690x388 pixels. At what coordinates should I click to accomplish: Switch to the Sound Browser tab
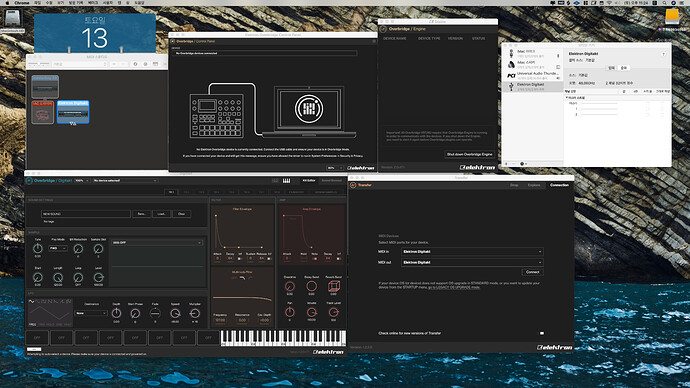click(331, 180)
